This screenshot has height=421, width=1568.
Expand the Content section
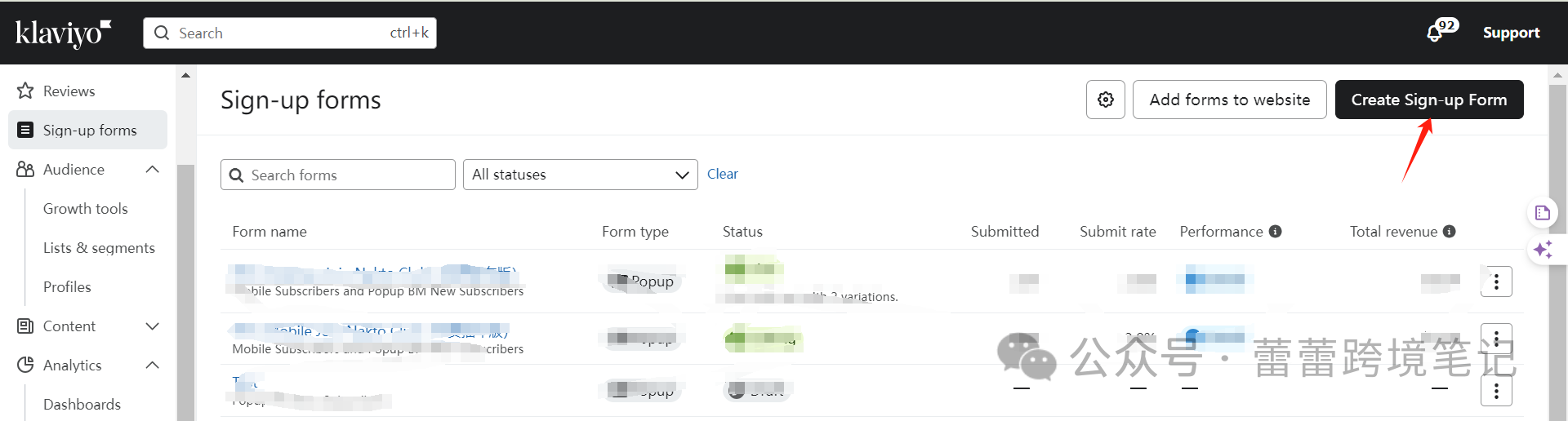point(152,326)
